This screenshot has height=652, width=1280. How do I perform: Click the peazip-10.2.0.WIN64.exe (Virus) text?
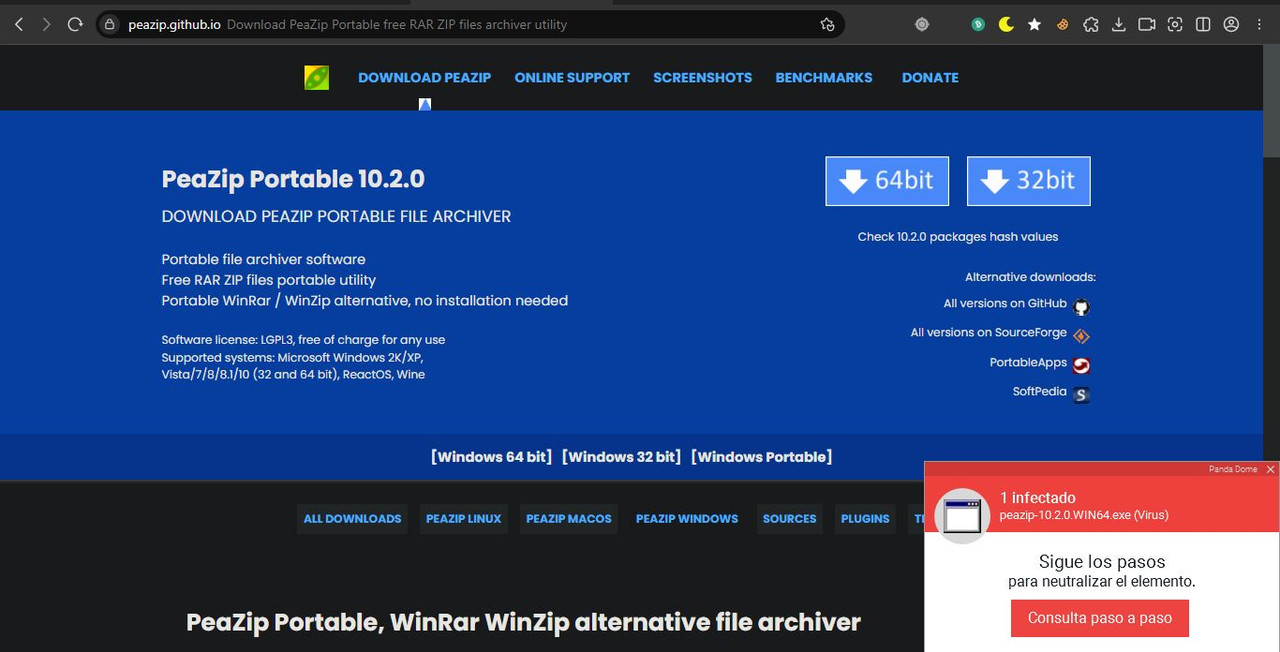click(x=1084, y=515)
